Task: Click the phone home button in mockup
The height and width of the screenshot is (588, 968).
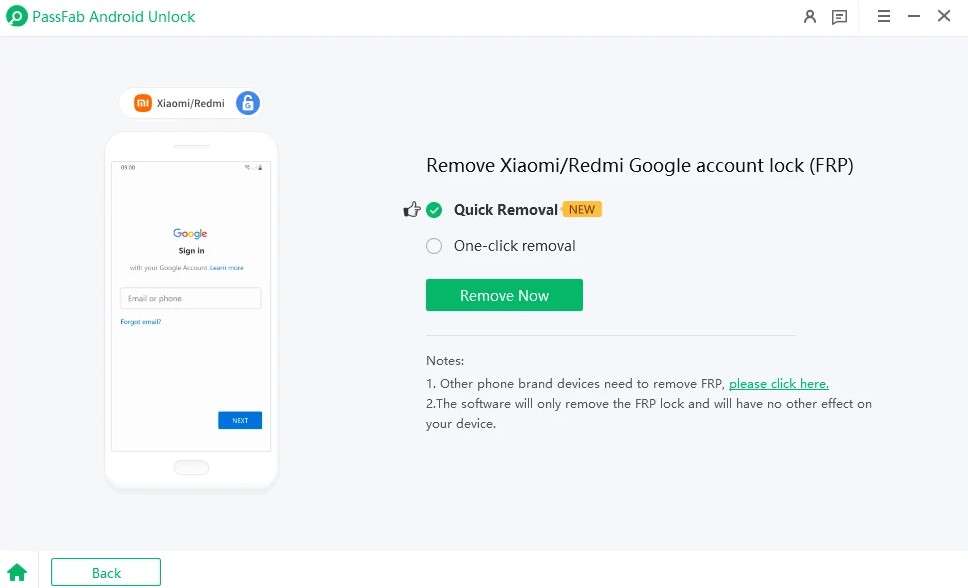Action: pyautogui.click(x=191, y=468)
